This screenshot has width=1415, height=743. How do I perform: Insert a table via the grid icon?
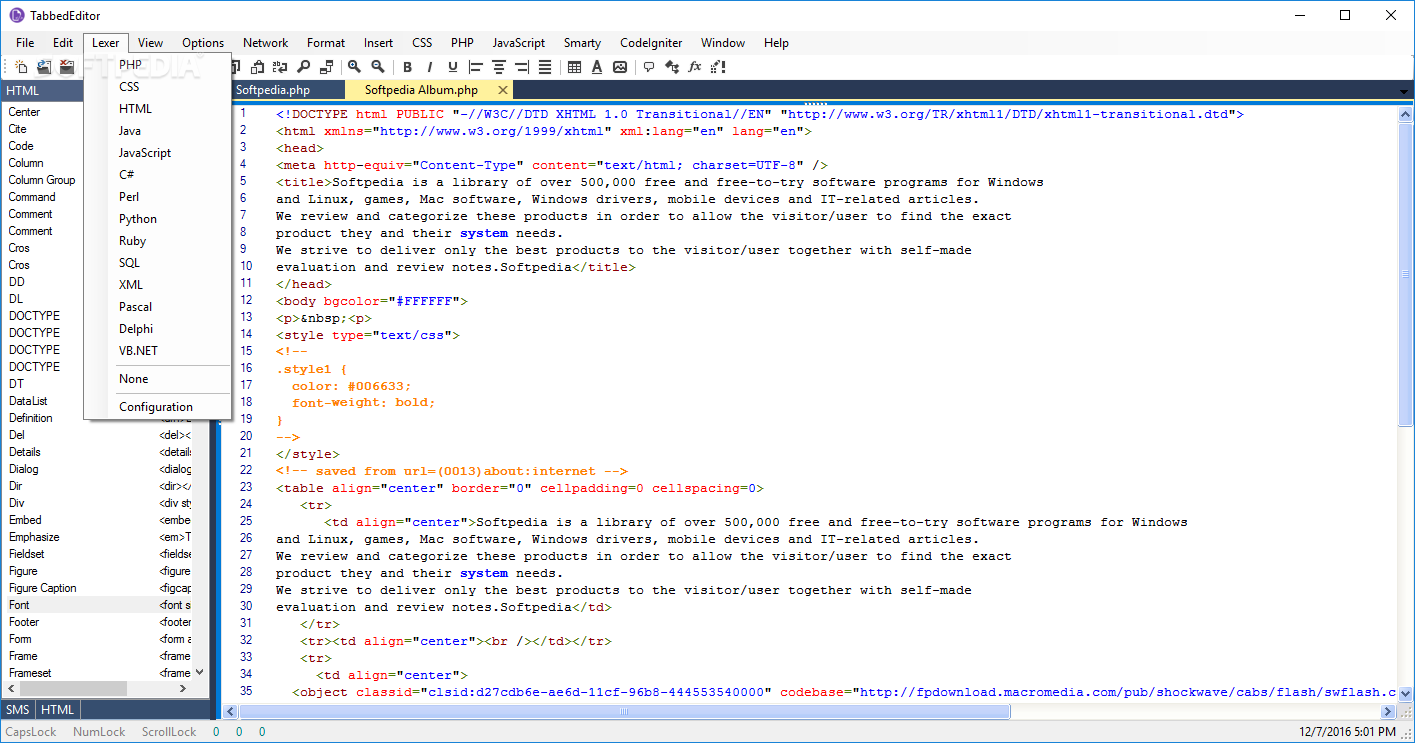[x=574, y=67]
